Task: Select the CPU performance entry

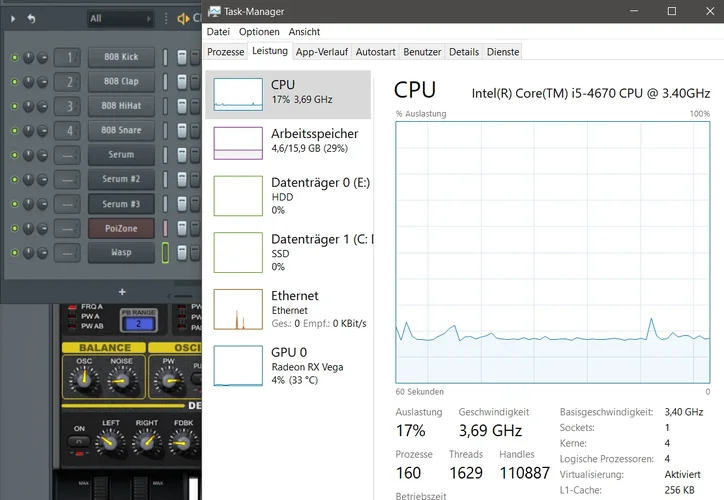Action: click(x=288, y=95)
